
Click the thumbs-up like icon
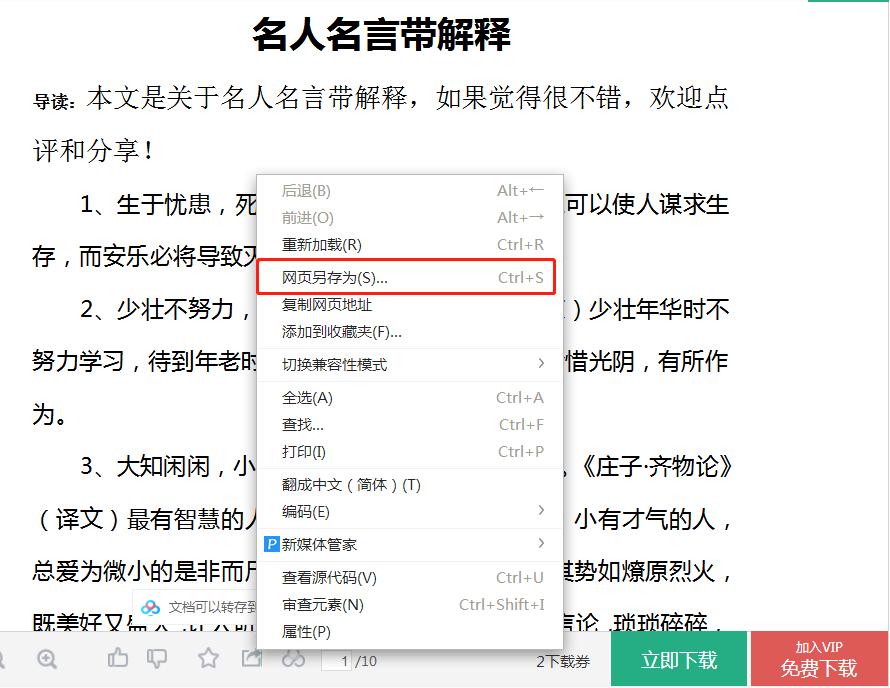118,658
